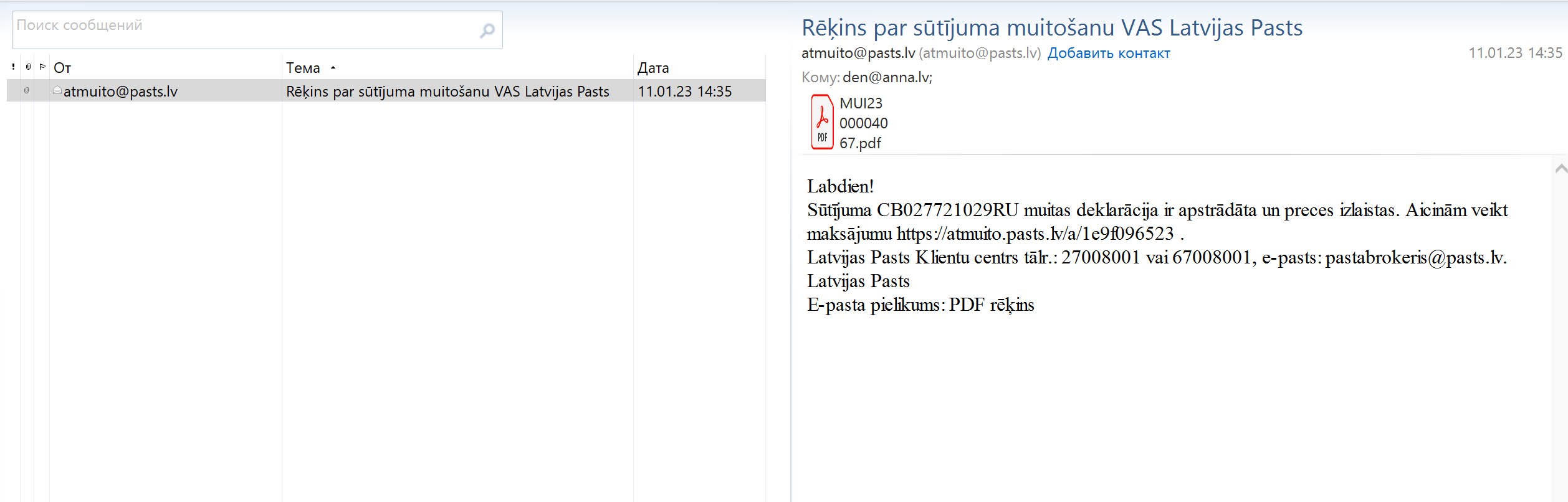Open the PDF attachment icon MUI2300004067.pdf
Image resolution: width=1568 pixels, height=502 pixels.
[x=822, y=122]
